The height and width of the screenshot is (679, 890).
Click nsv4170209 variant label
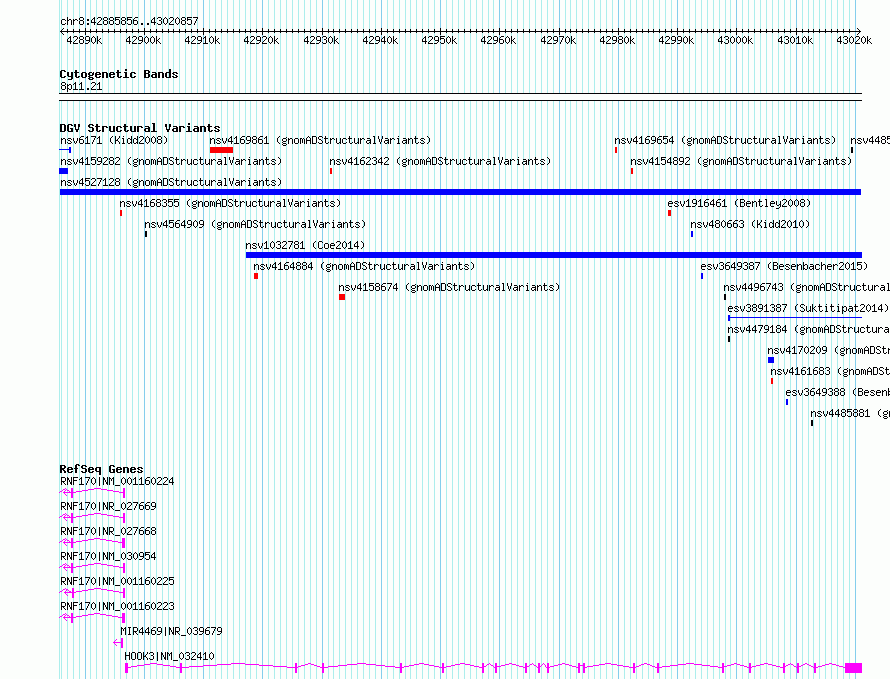(x=829, y=350)
